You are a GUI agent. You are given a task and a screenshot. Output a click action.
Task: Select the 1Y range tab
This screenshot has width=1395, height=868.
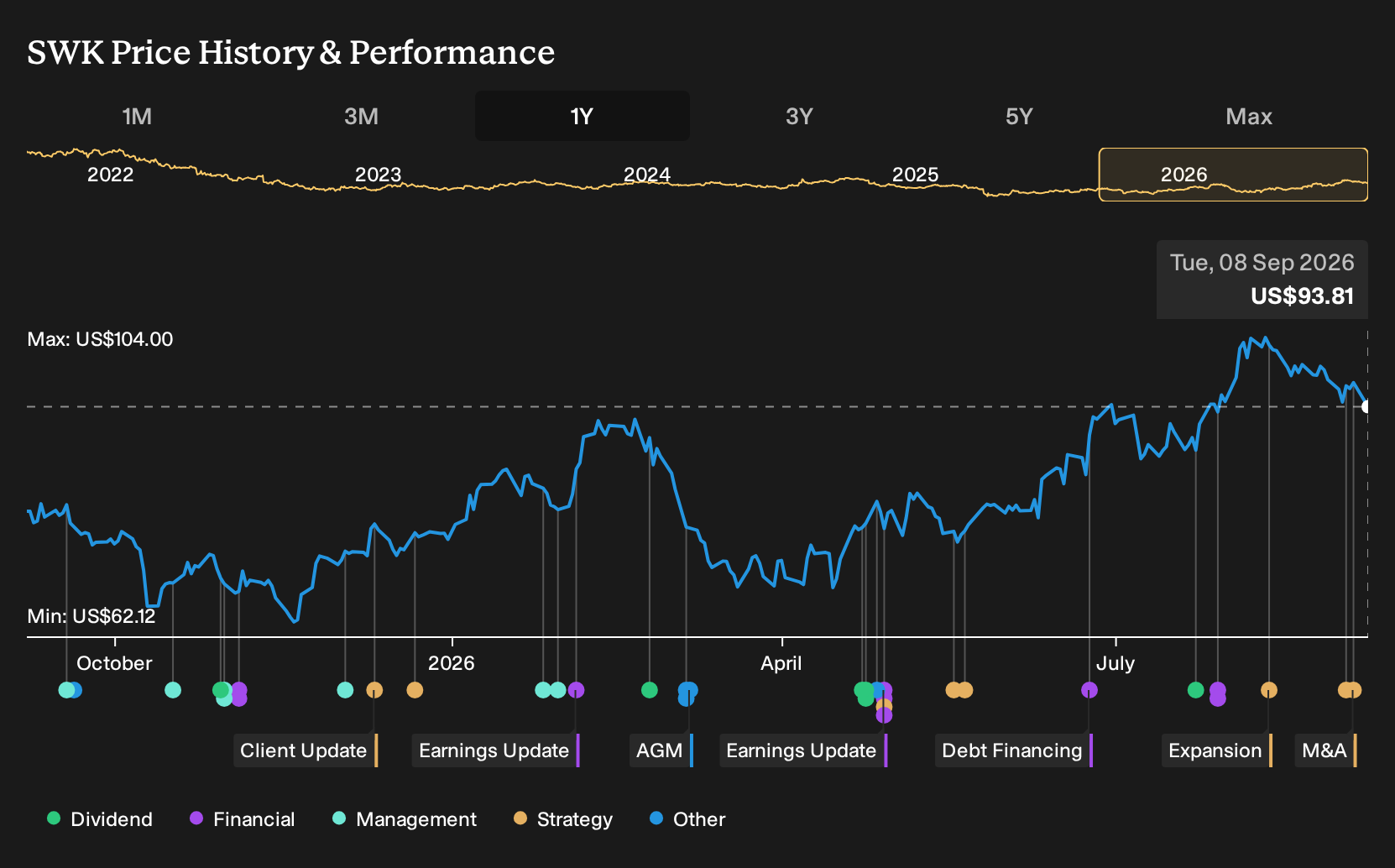point(583,117)
